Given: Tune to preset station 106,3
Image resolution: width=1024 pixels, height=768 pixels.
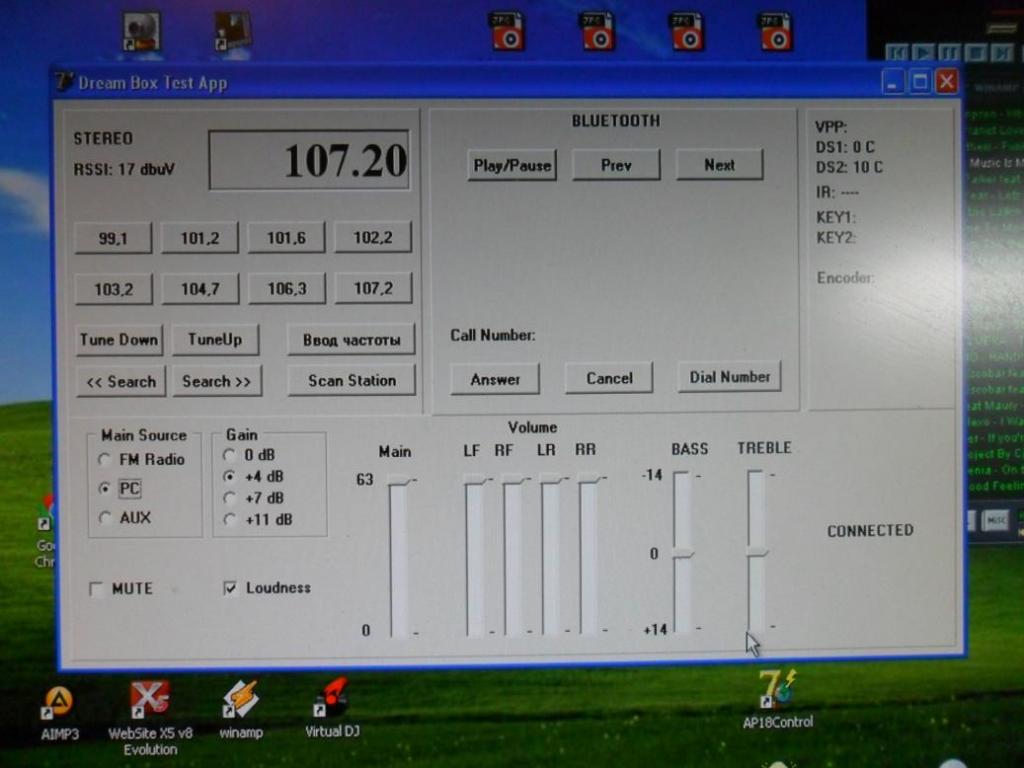Looking at the screenshot, I should [287, 288].
